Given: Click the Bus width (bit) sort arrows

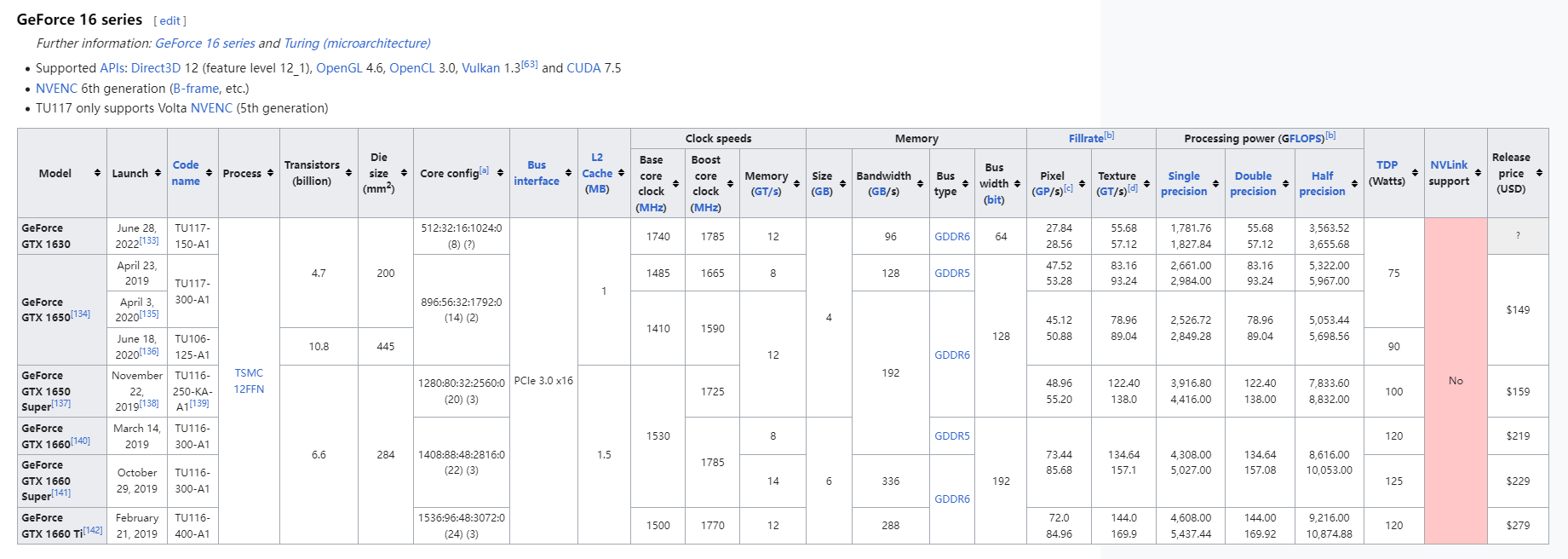Looking at the screenshot, I should pyautogui.click(x=1017, y=184).
